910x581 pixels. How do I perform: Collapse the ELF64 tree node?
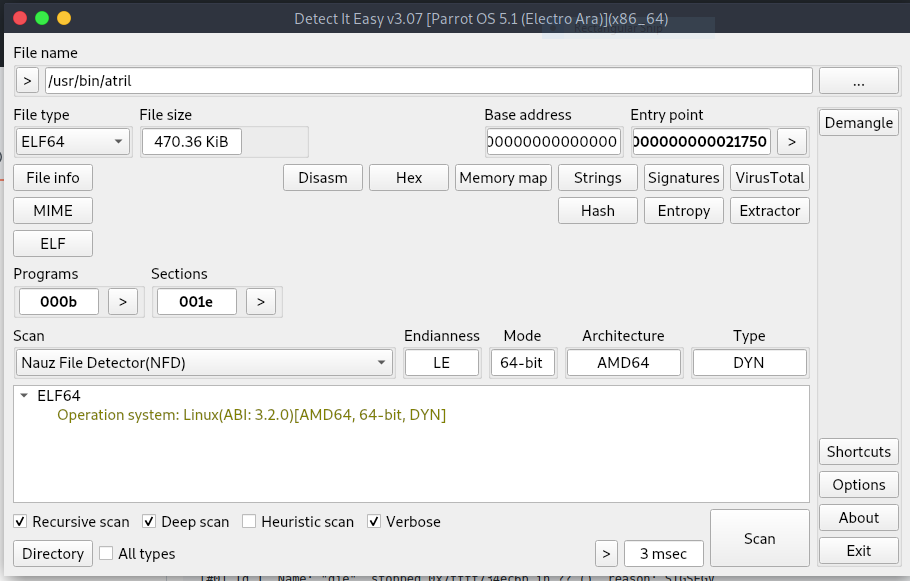point(25,395)
